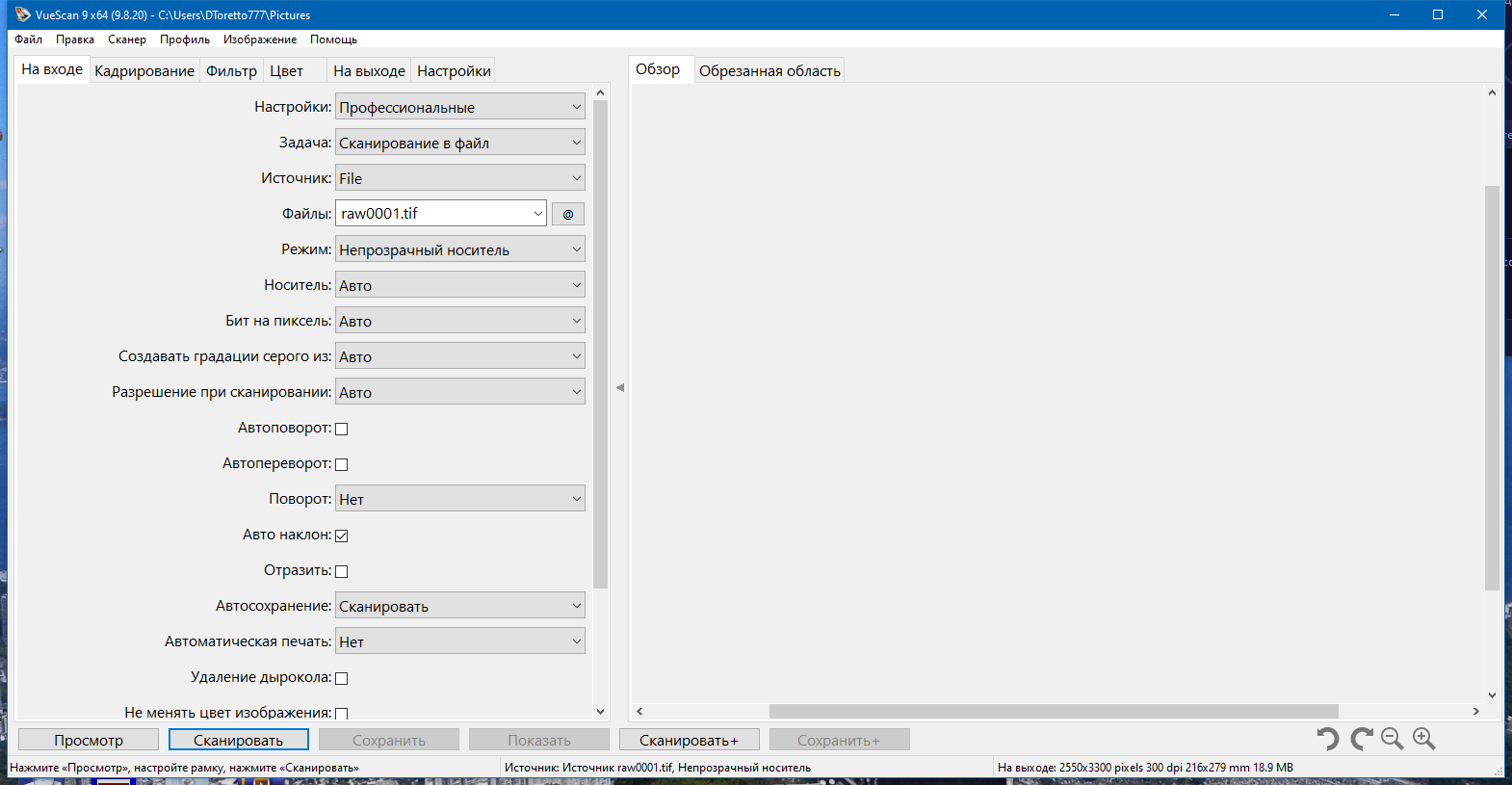Click the @ file browse button

pyautogui.click(x=568, y=214)
